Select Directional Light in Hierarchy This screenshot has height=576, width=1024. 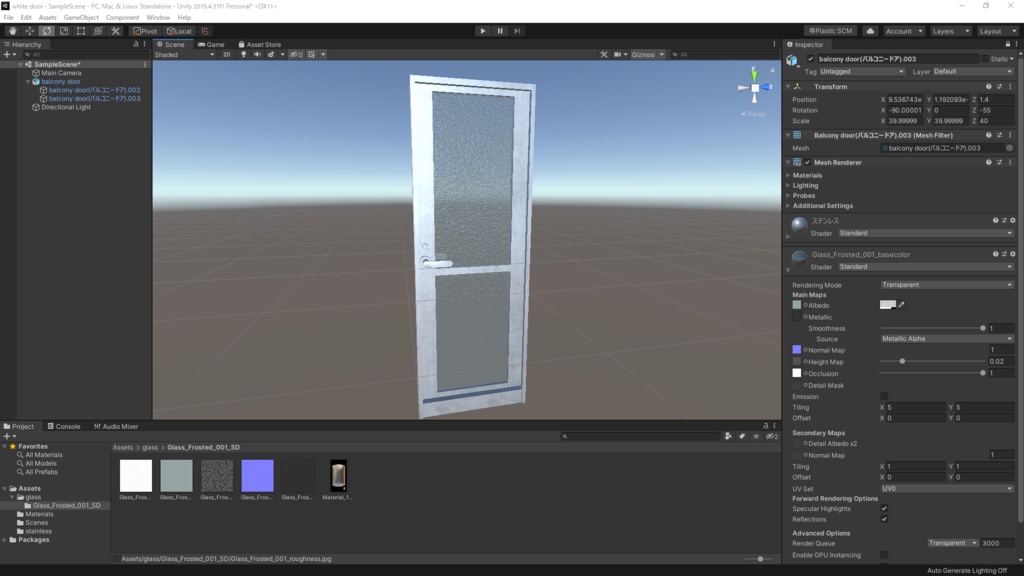coord(66,107)
